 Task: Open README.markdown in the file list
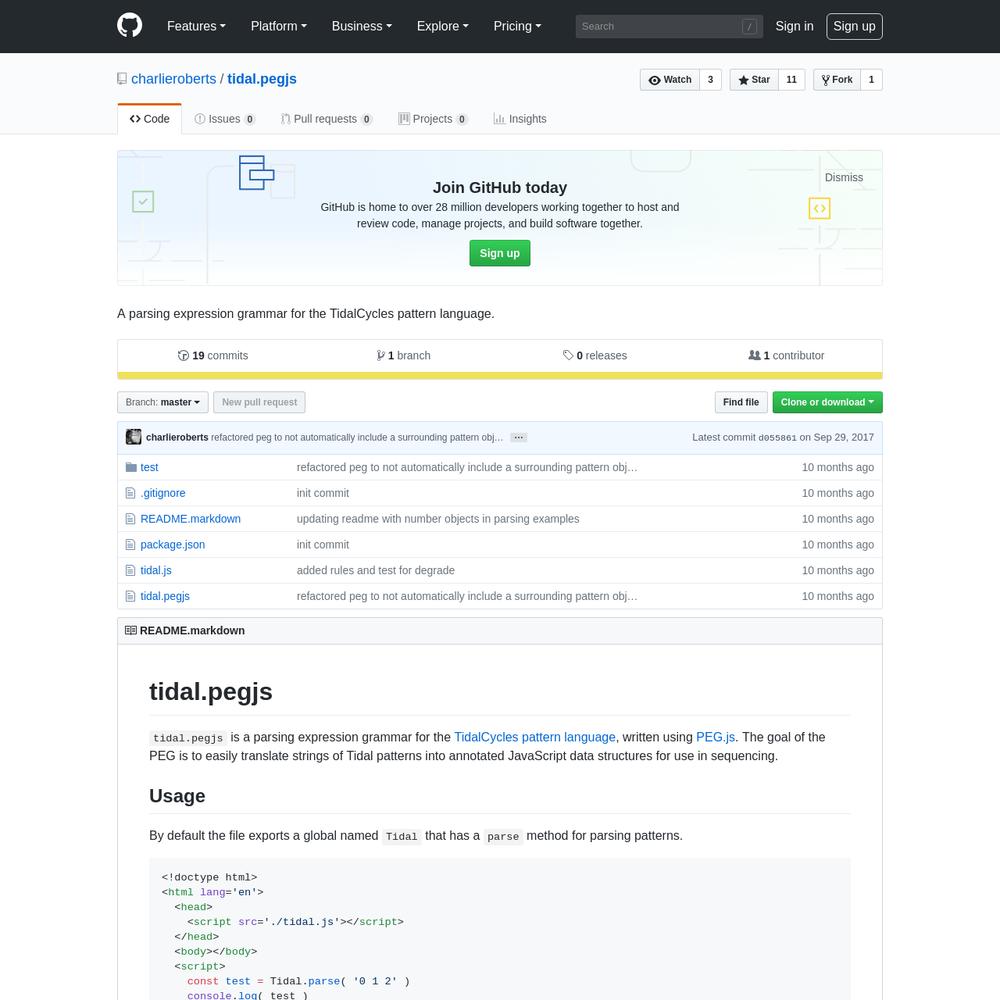tap(191, 519)
